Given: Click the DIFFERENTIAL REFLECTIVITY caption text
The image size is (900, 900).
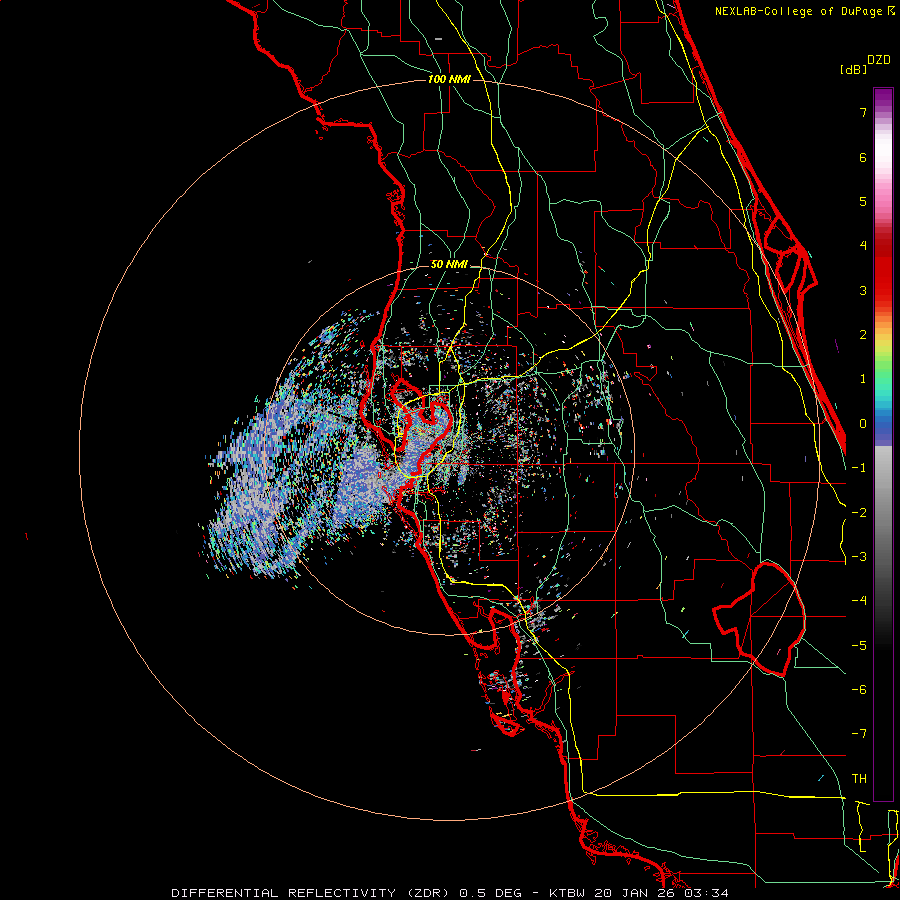Looking at the screenshot, I should click(x=284, y=893).
